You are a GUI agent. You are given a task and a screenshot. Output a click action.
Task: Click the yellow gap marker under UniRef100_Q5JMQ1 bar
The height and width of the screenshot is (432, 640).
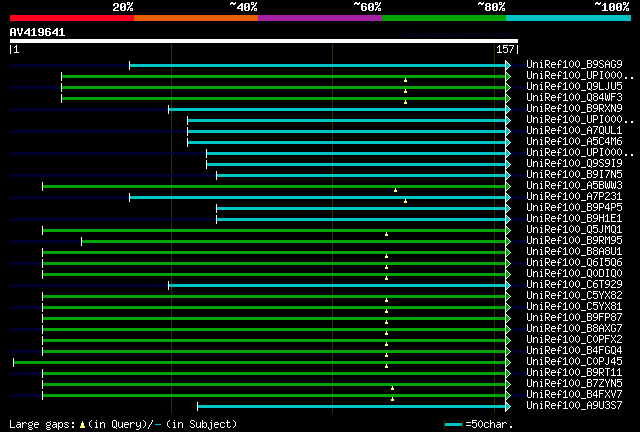point(387,234)
